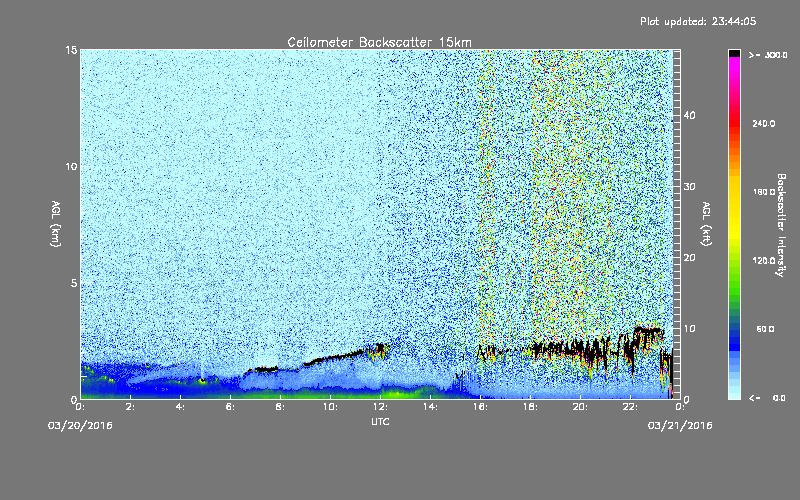Viewport: 800px width, 500px height.
Task: Click the 5 km tick label
Action: pos(73,283)
